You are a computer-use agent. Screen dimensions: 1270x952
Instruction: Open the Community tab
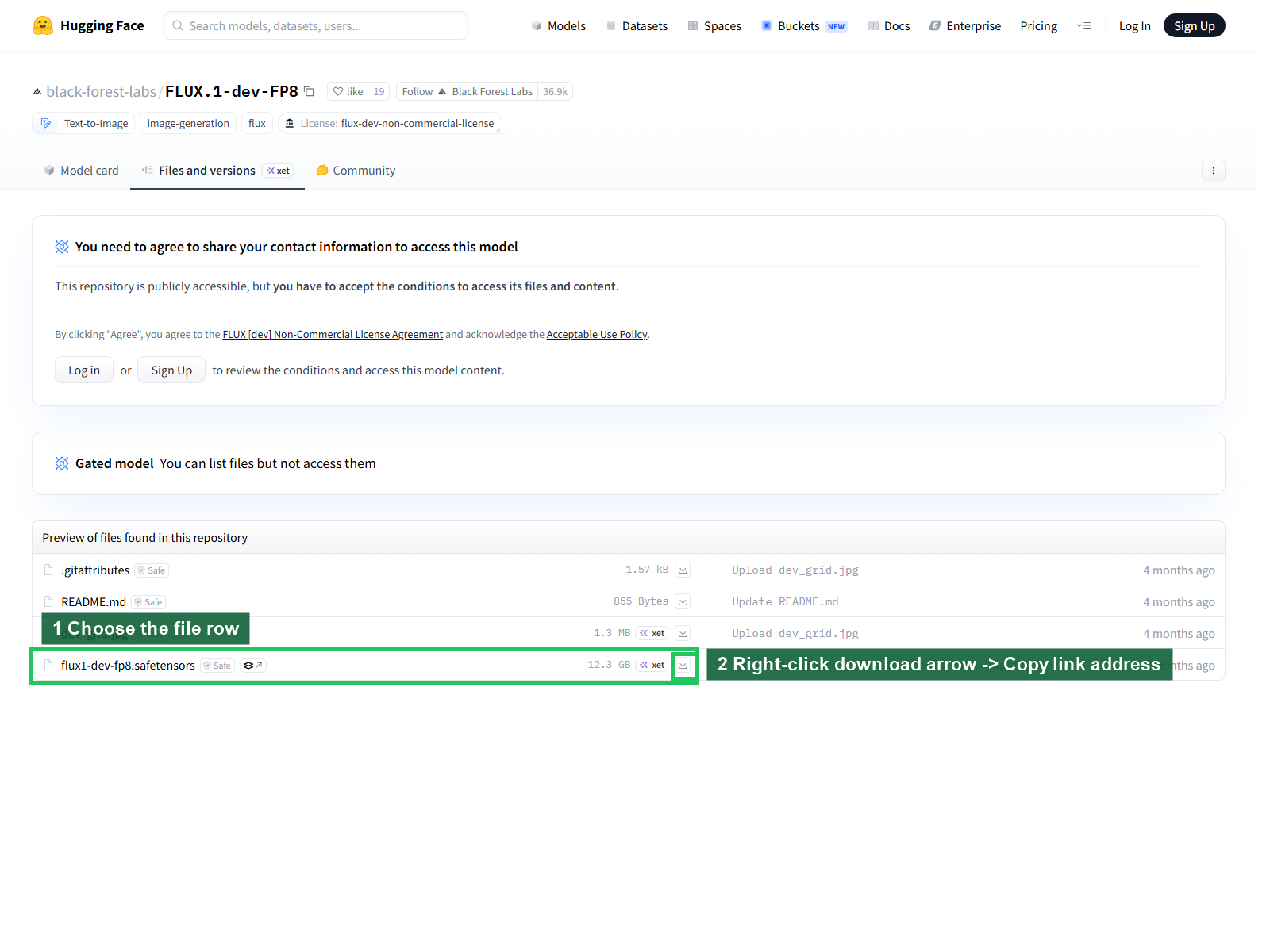(356, 171)
